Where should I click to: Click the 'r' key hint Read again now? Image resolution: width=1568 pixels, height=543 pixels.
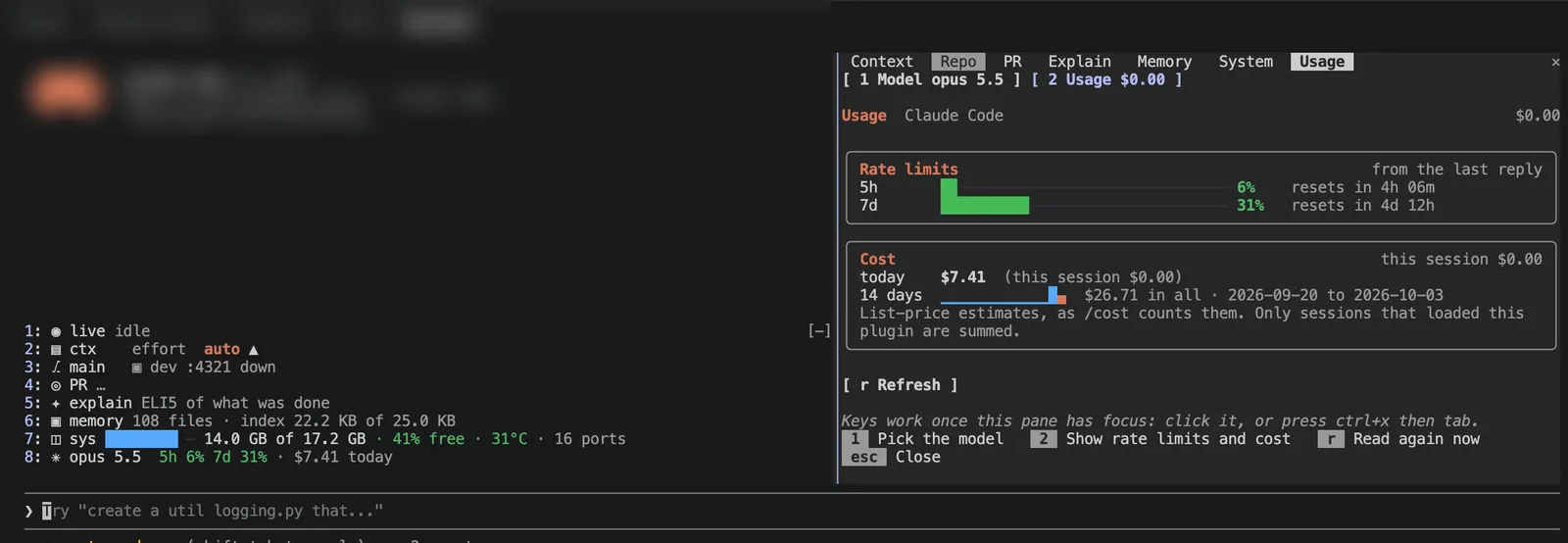pyautogui.click(x=1330, y=439)
